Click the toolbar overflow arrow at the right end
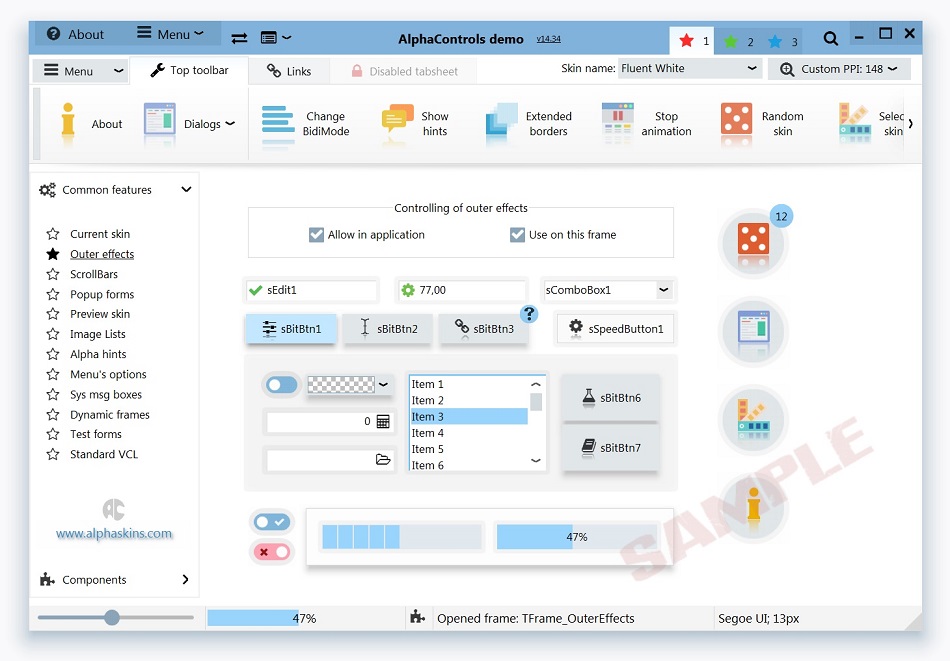This screenshot has width=950, height=661. click(x=911, y=124)
